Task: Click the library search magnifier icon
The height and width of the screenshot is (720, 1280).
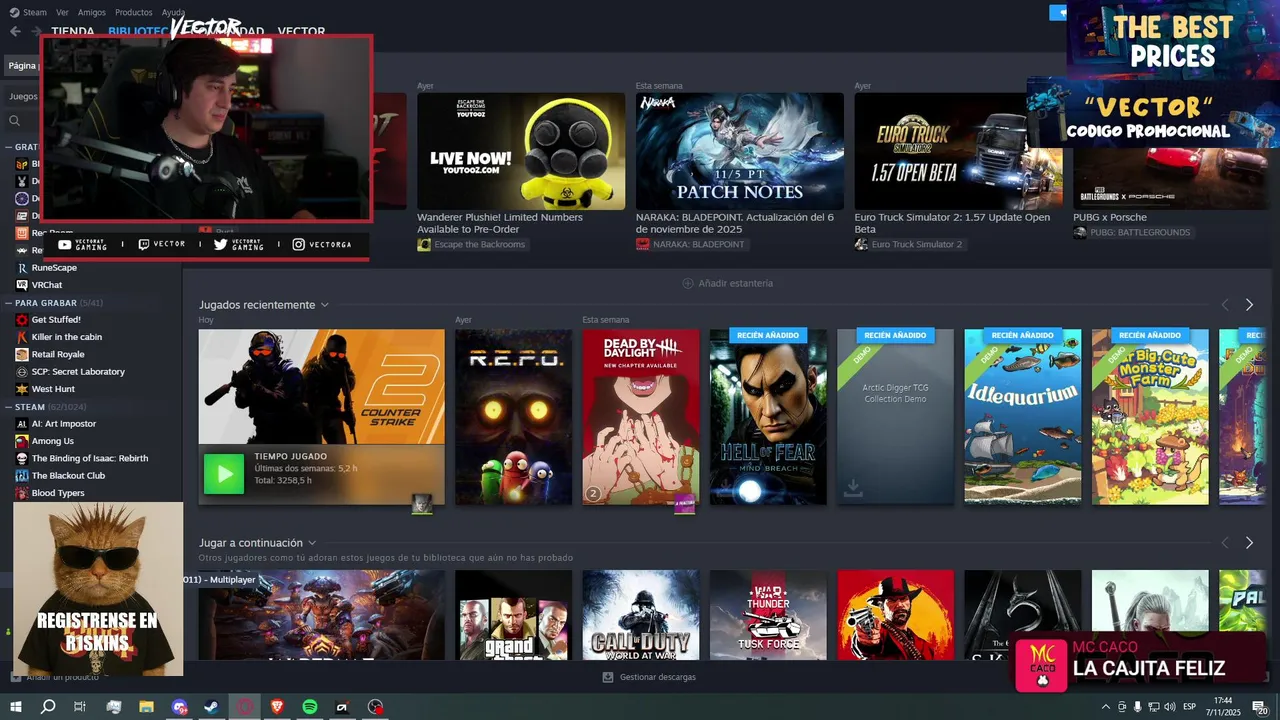Action: tap(15, 121)
